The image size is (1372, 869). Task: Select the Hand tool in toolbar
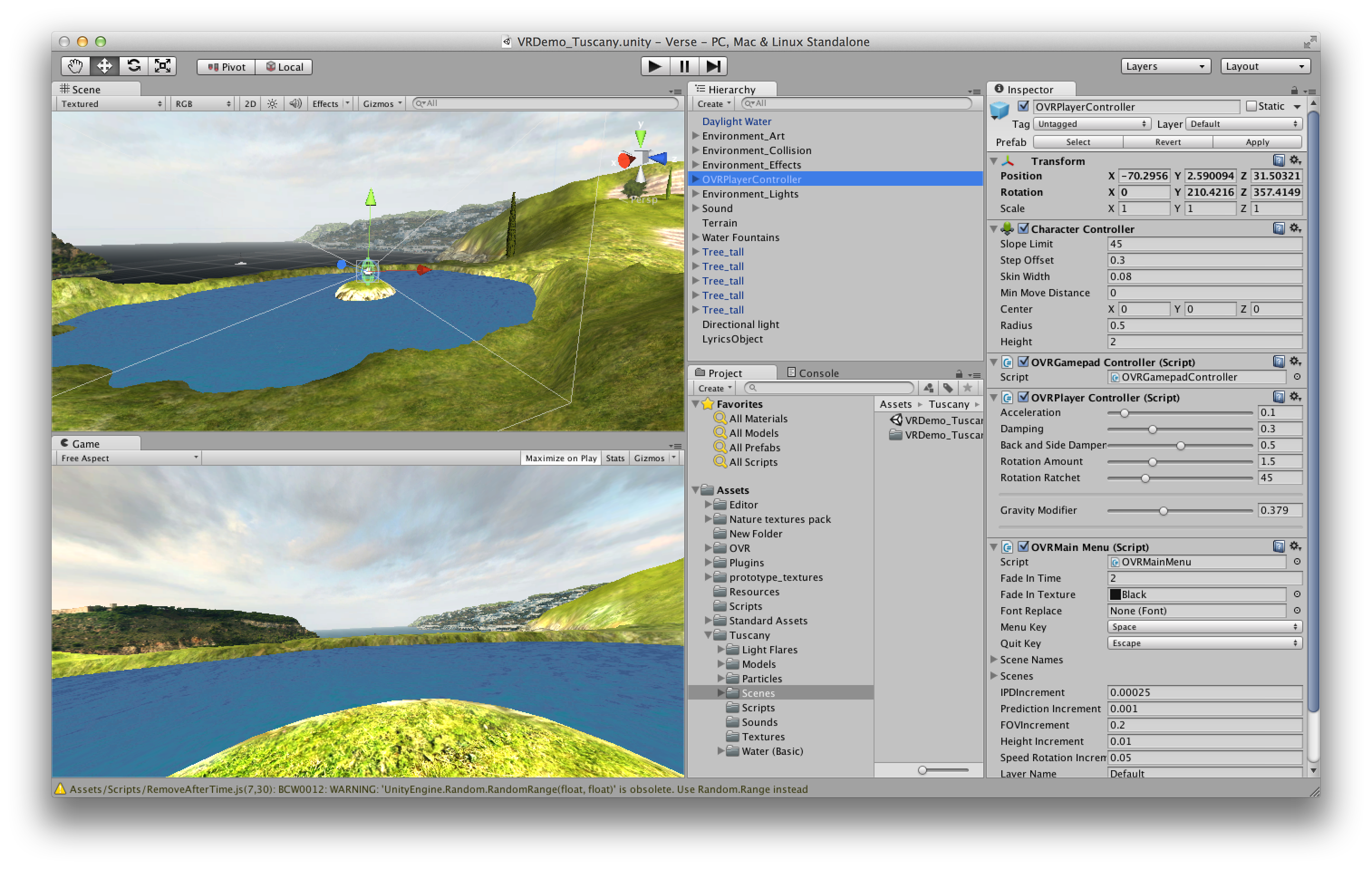(x=75, y=66)
